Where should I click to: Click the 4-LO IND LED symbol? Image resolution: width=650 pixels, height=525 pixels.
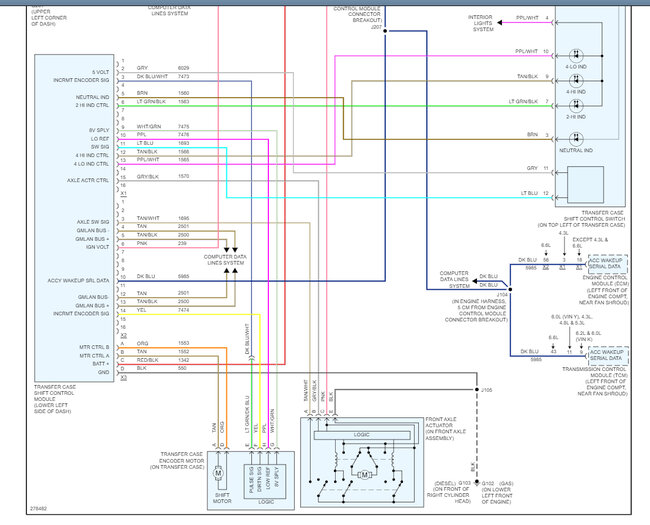(x=576, y=56)
